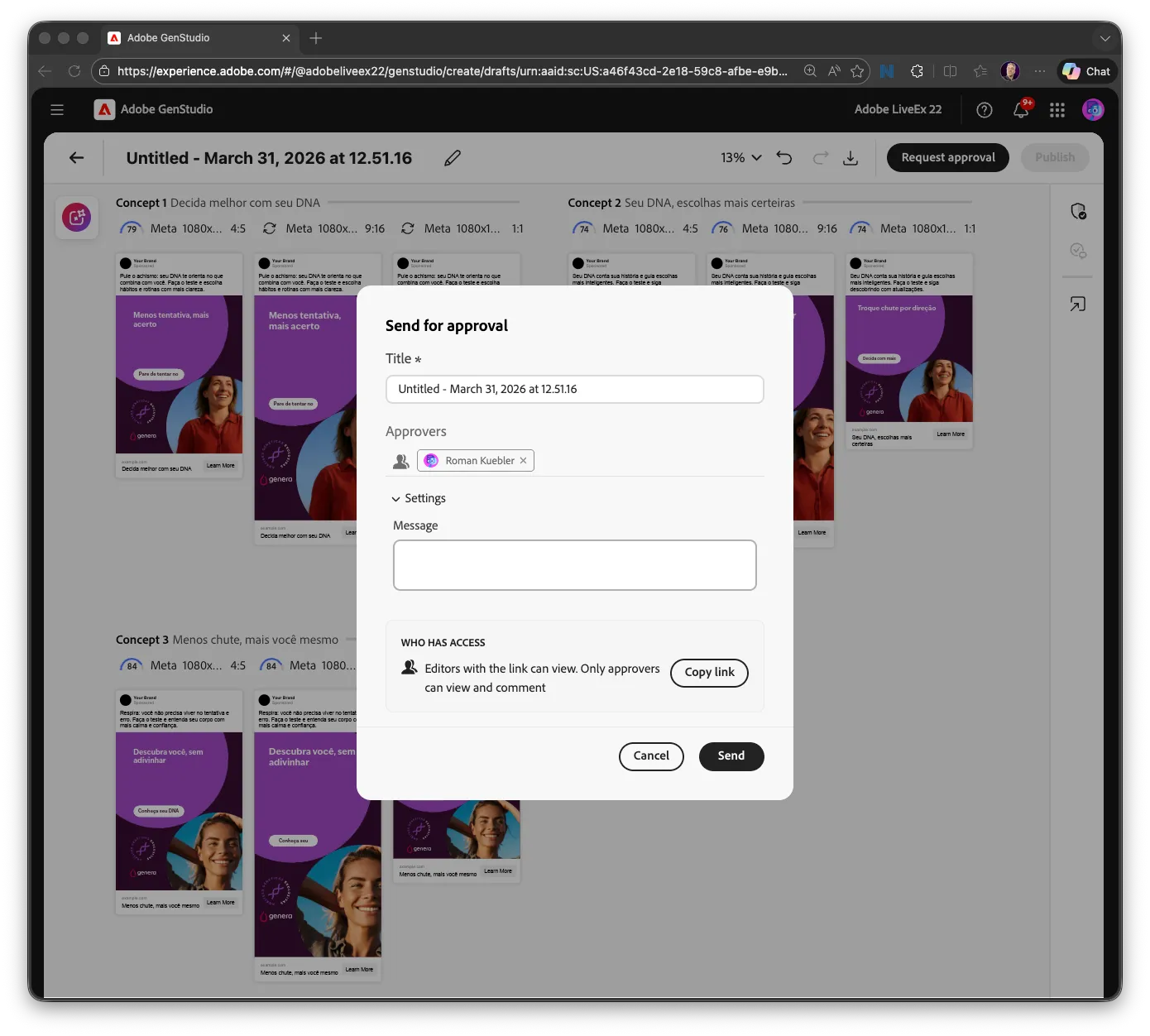Open the user profile avatar in GenStudio header
This screenshot has height=1036, width=1150.
(1093, 109)
